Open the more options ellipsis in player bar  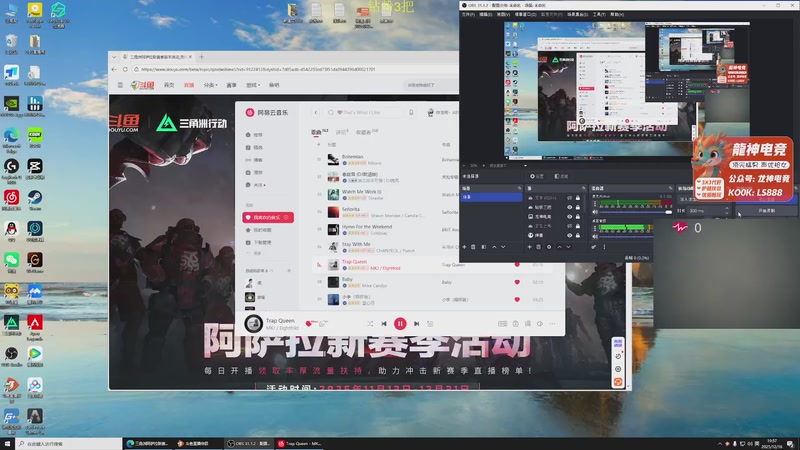click(553, 323)
